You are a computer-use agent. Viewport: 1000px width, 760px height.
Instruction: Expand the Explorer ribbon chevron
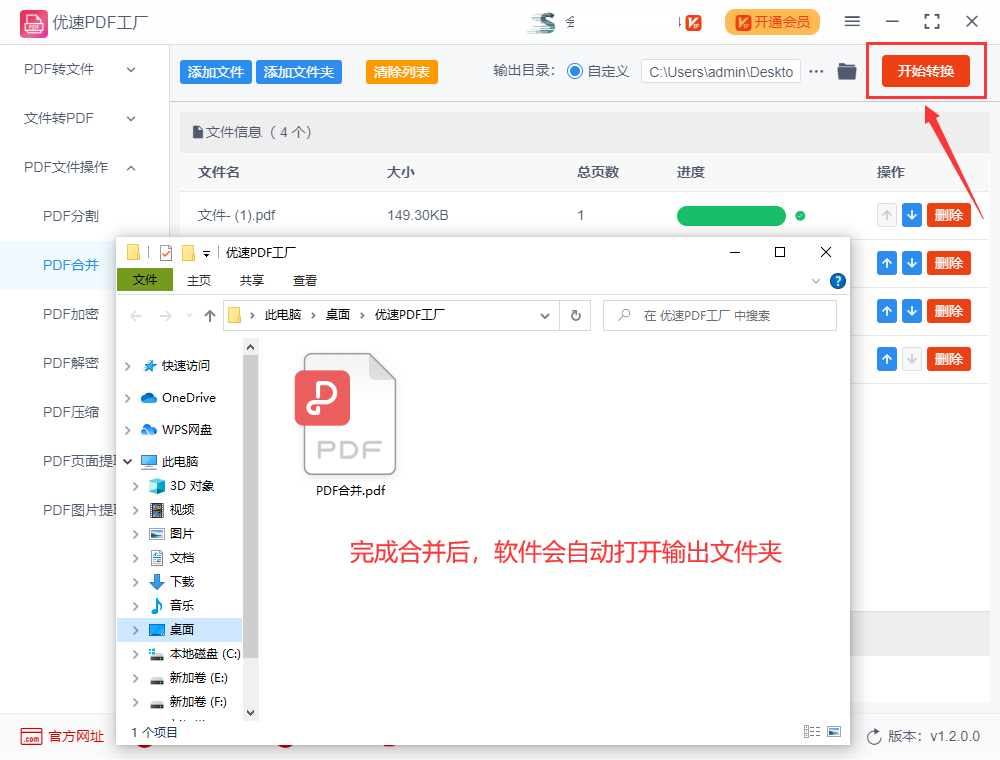click(816, 281)
